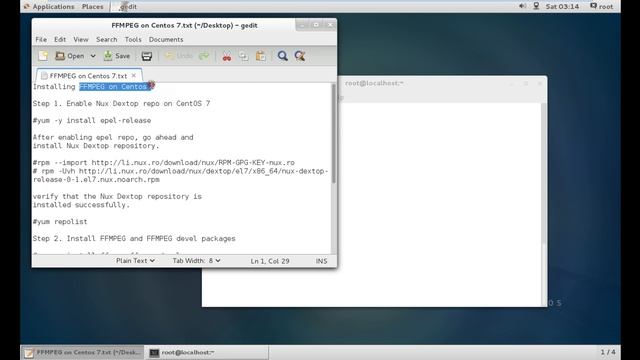Open Find and Replace tool
This screenshot has width=640, height=360.
tap(300, 56)
